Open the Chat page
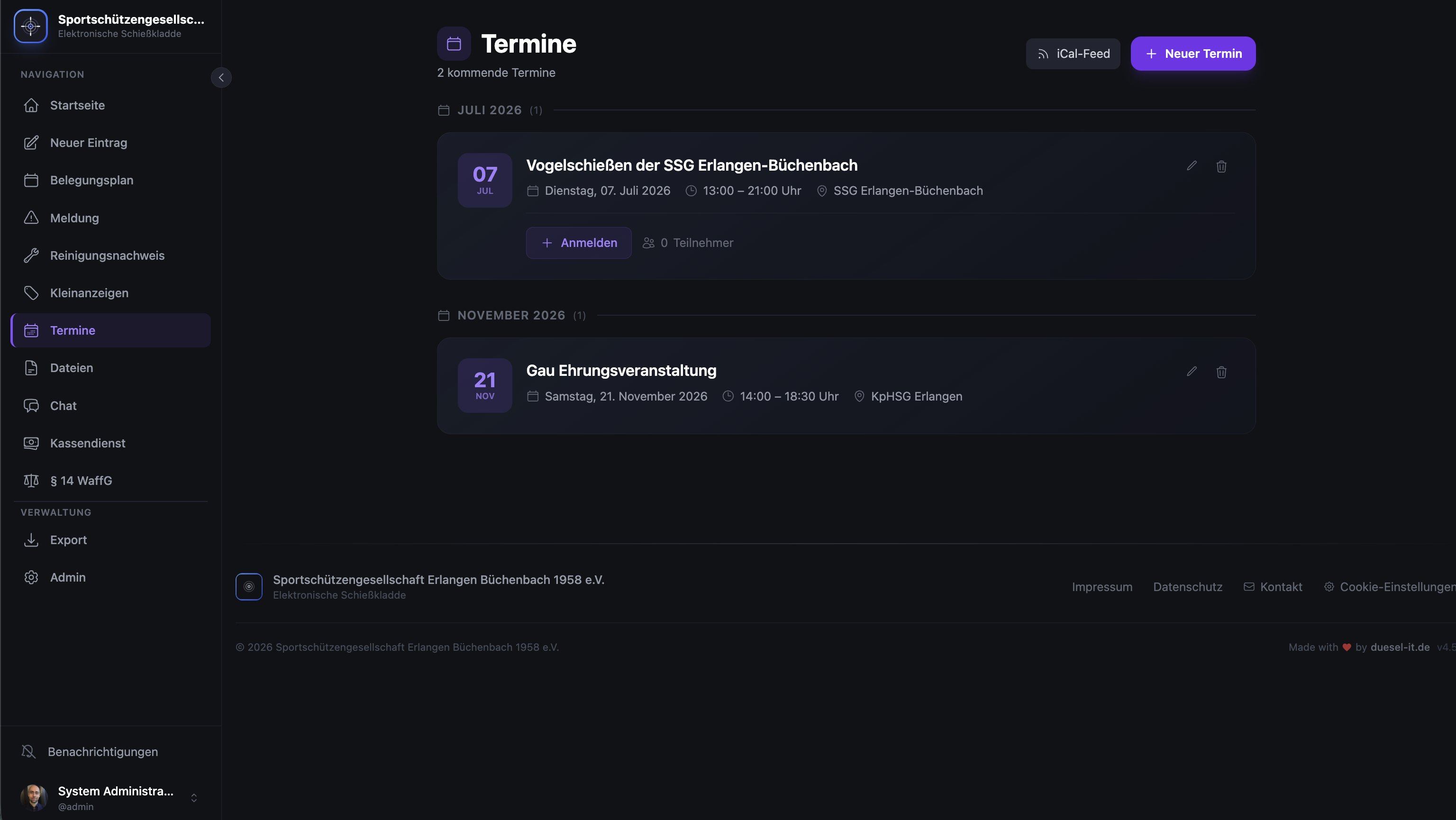Viewport: 1456px width, 820px height. coord(63,405)
